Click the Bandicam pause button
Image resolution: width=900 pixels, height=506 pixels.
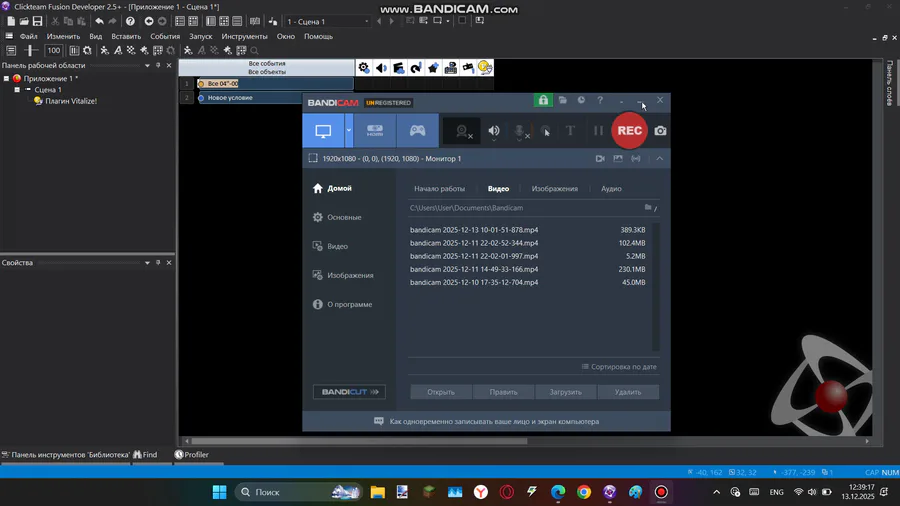598,131
